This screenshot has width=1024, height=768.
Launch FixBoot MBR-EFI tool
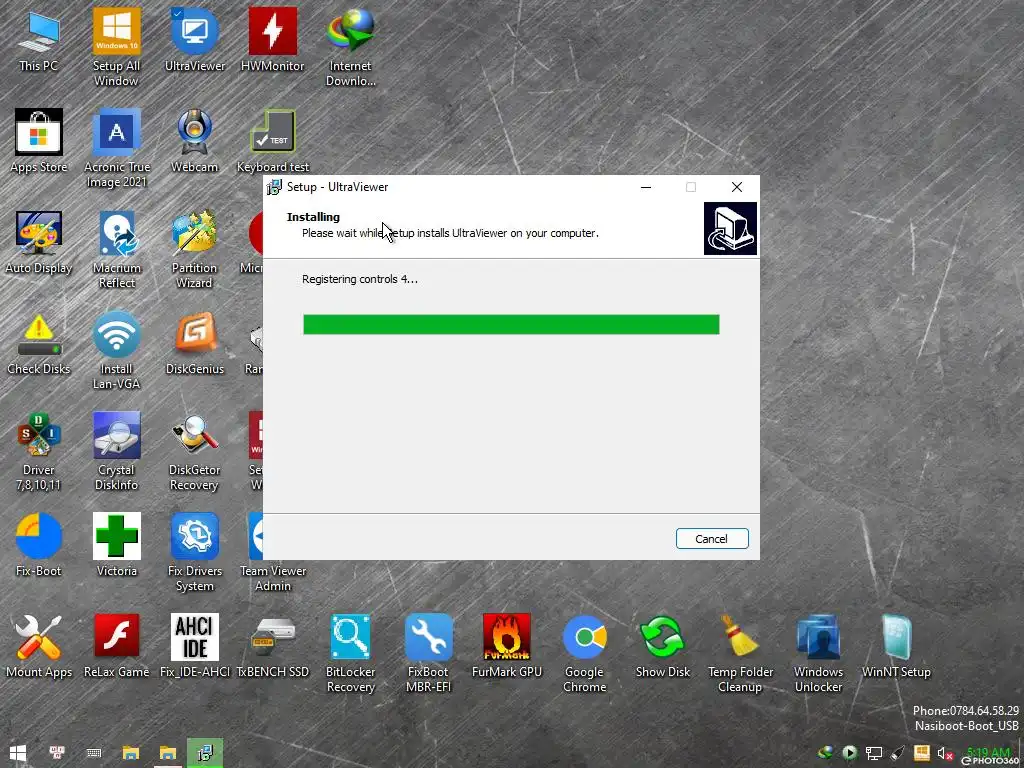pos(428,654)
